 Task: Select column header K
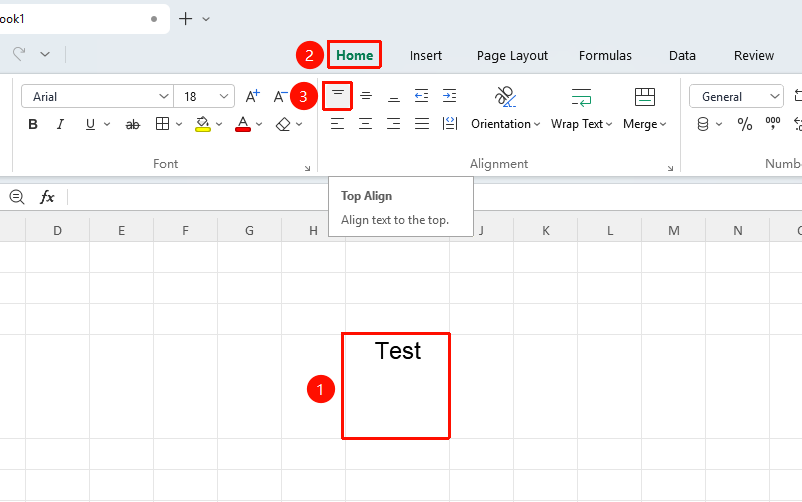click(546, 230)
